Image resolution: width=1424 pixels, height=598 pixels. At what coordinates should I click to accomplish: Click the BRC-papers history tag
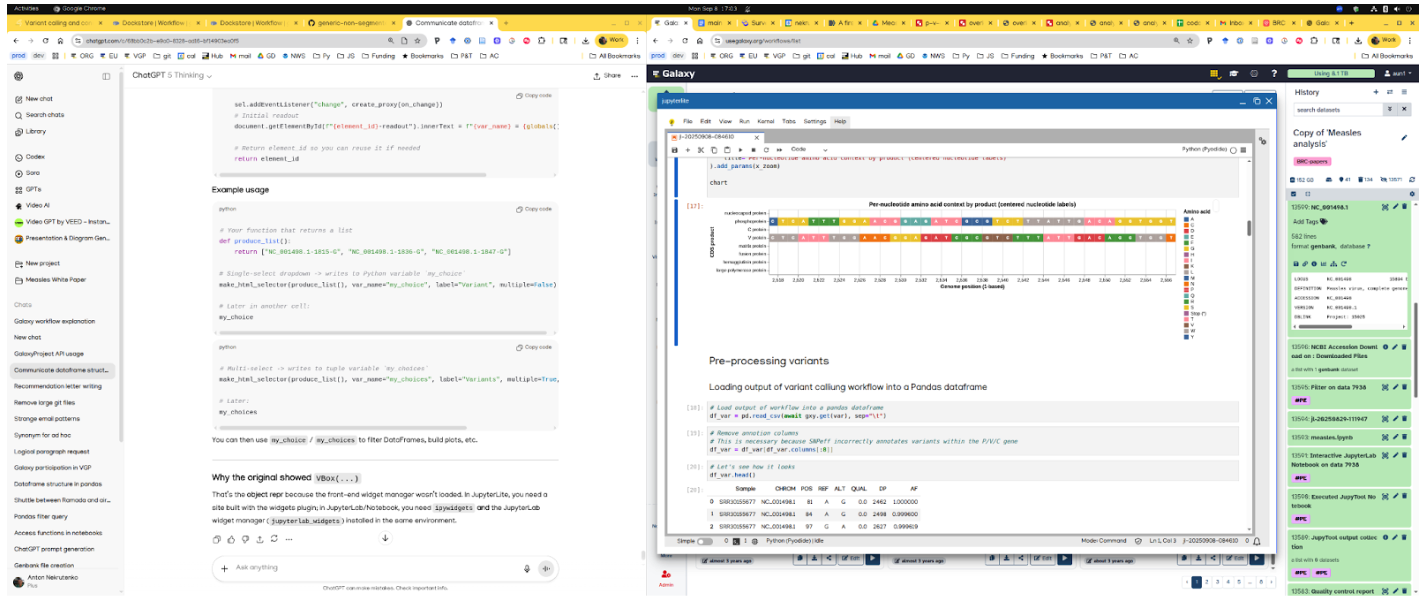1312,161
